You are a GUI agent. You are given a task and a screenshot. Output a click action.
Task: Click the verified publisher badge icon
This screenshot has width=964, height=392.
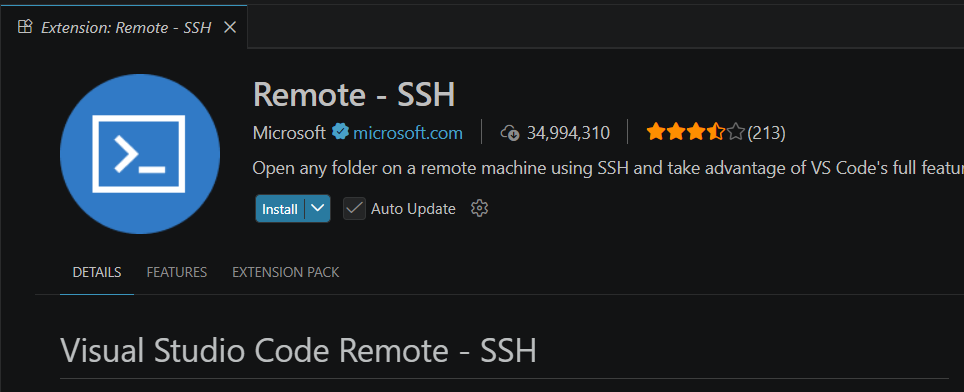340,132
